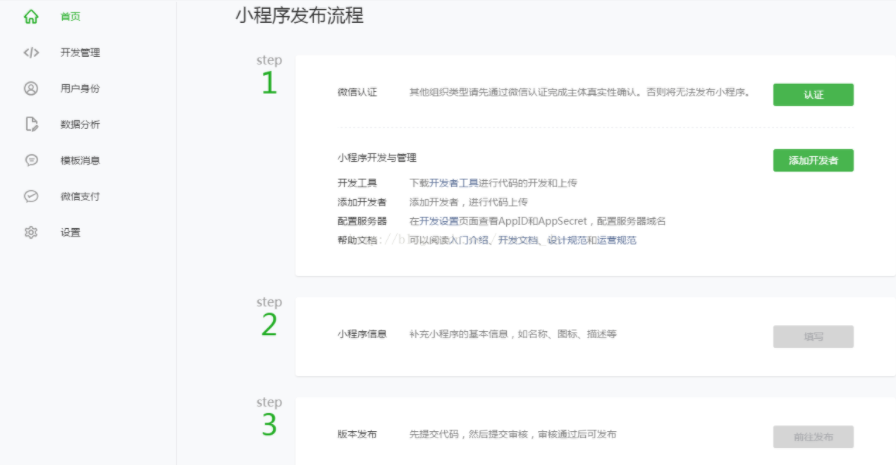Click the code brackets icon for 开发管理
The image size is (896, 476).
click(31, 52)
